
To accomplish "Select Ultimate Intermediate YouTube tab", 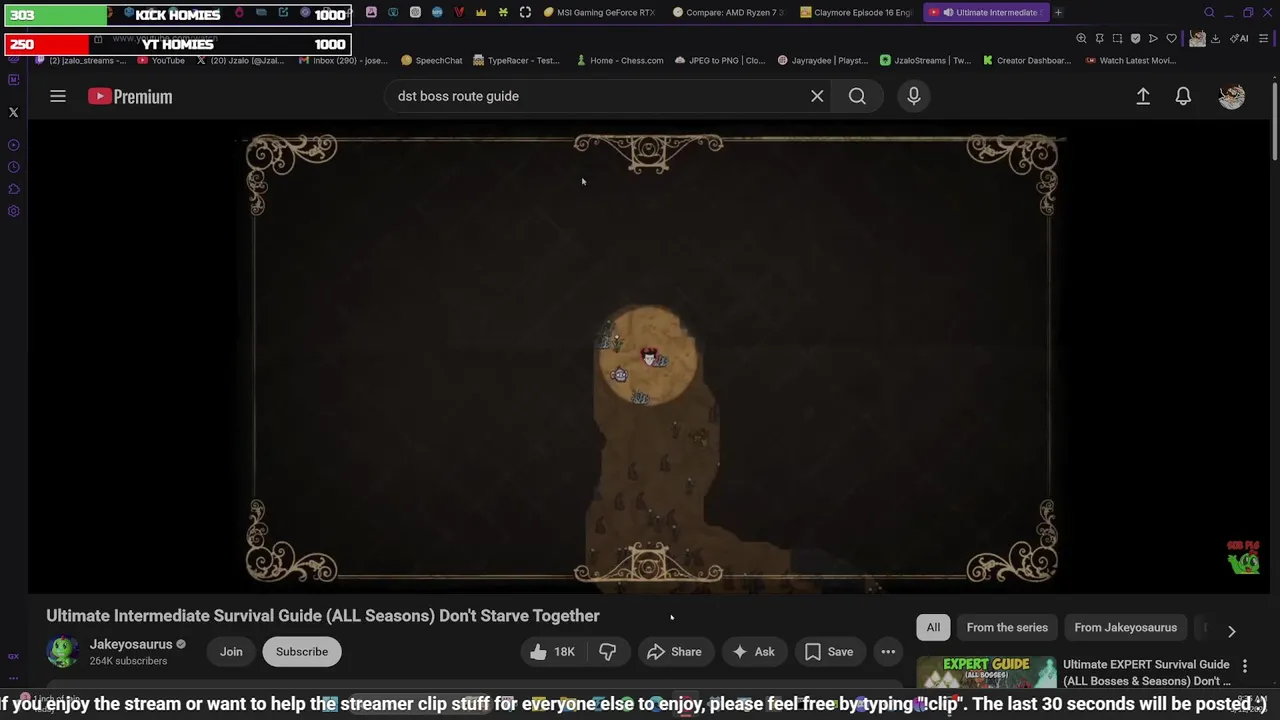I will pyautogui.click(x=986, y=13).
